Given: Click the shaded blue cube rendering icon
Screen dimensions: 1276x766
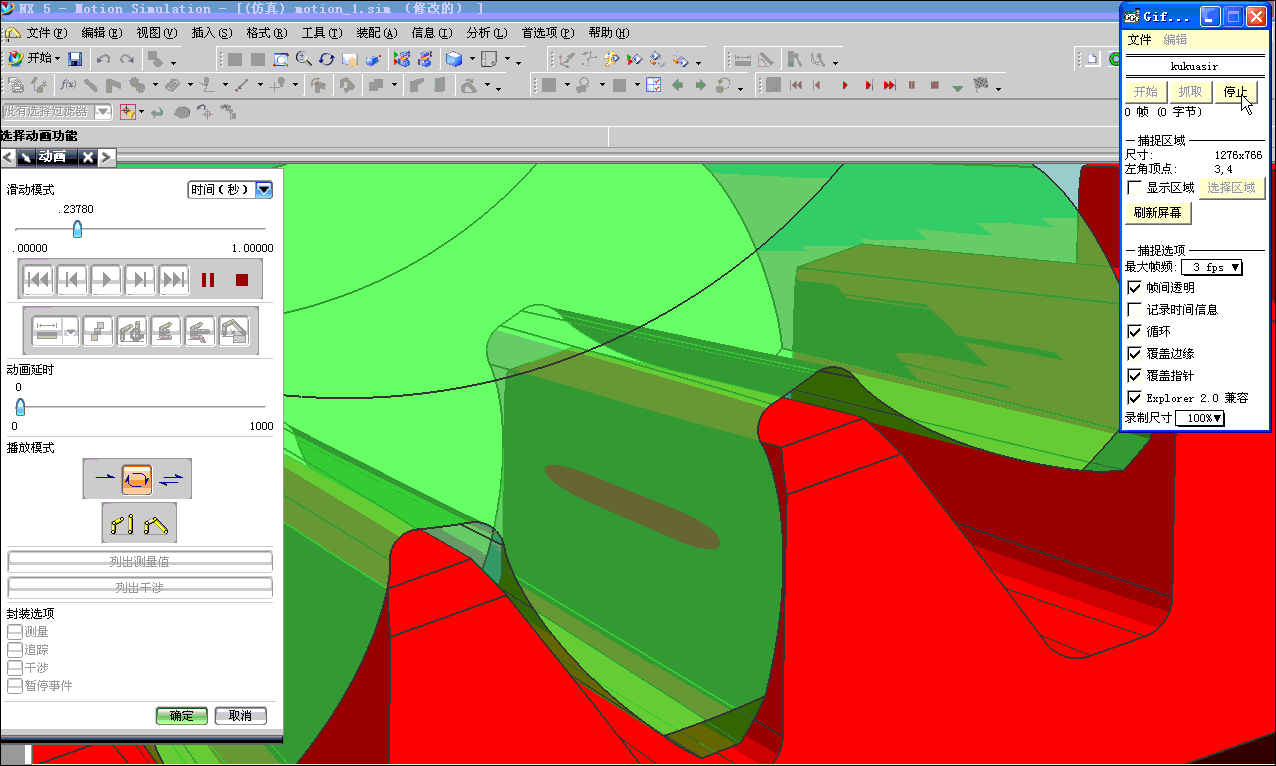Looking at the screenshot, I should tap(454, 59).
